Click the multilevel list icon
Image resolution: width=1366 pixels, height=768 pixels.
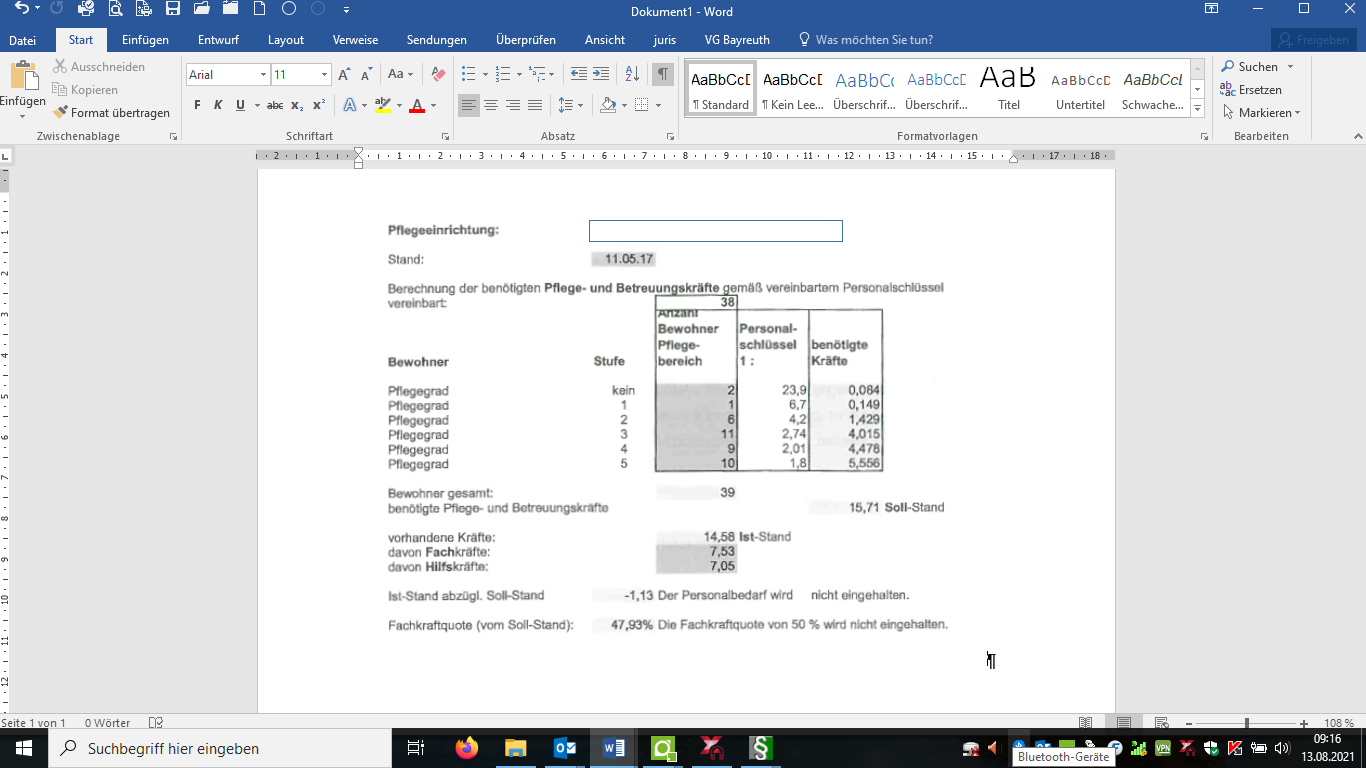click(537, 74)
